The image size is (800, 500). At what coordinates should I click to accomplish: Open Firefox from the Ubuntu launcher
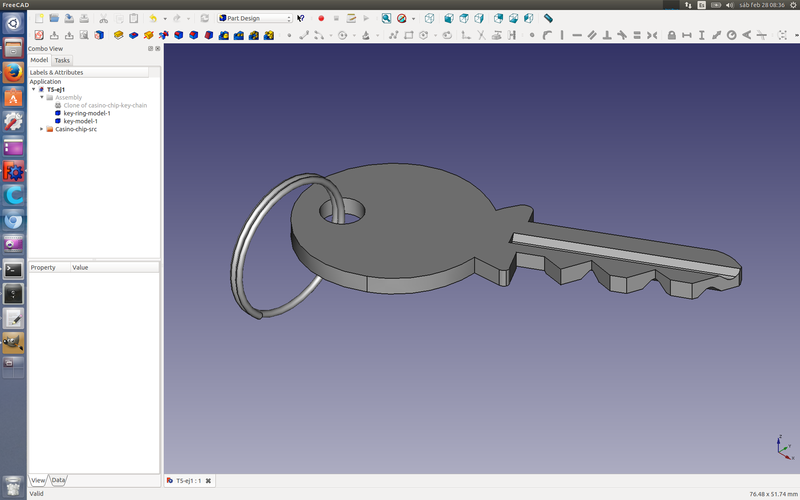coord(13,73)
